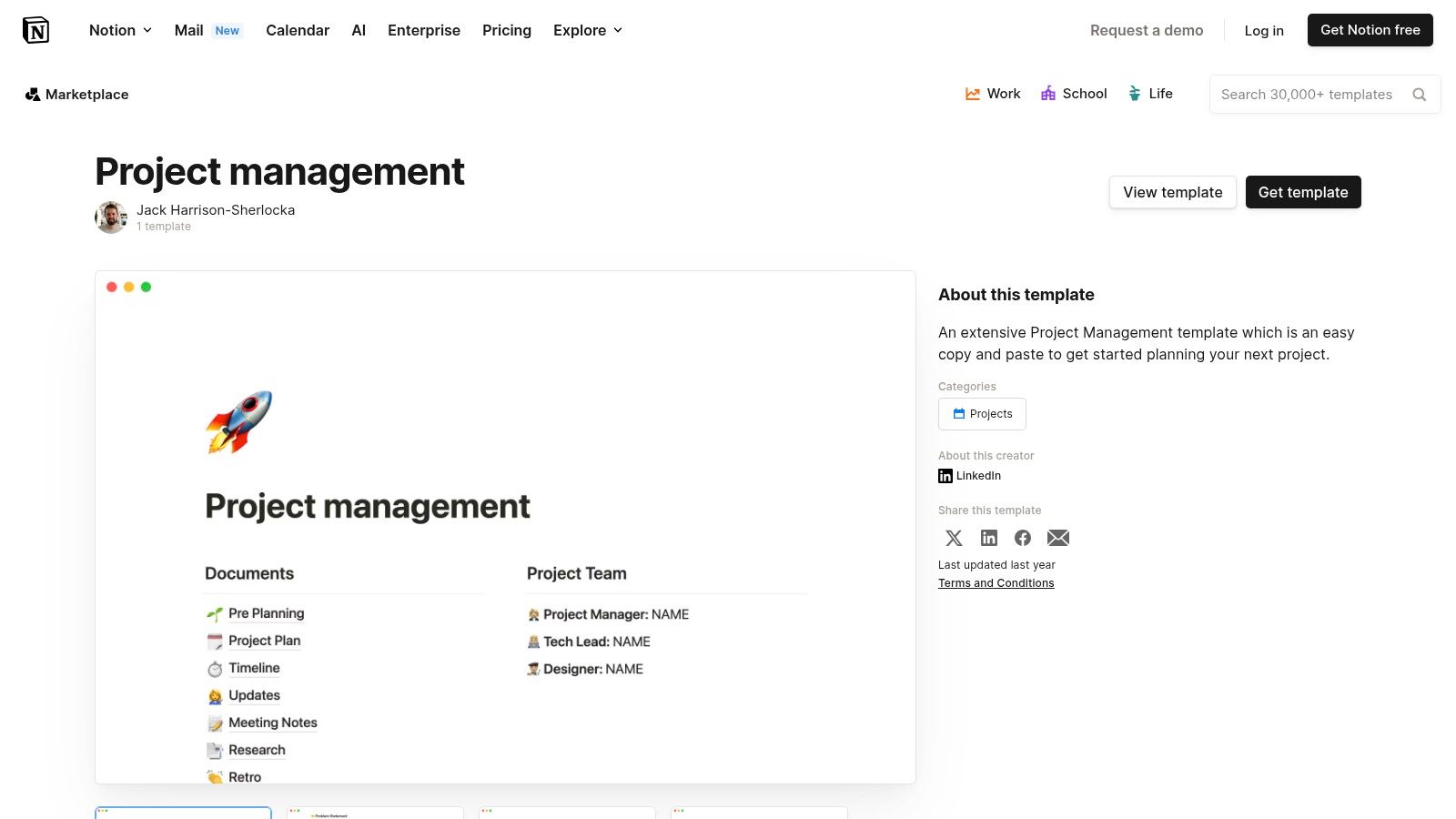Click the search magnifier icon

tap(1419, 95)
